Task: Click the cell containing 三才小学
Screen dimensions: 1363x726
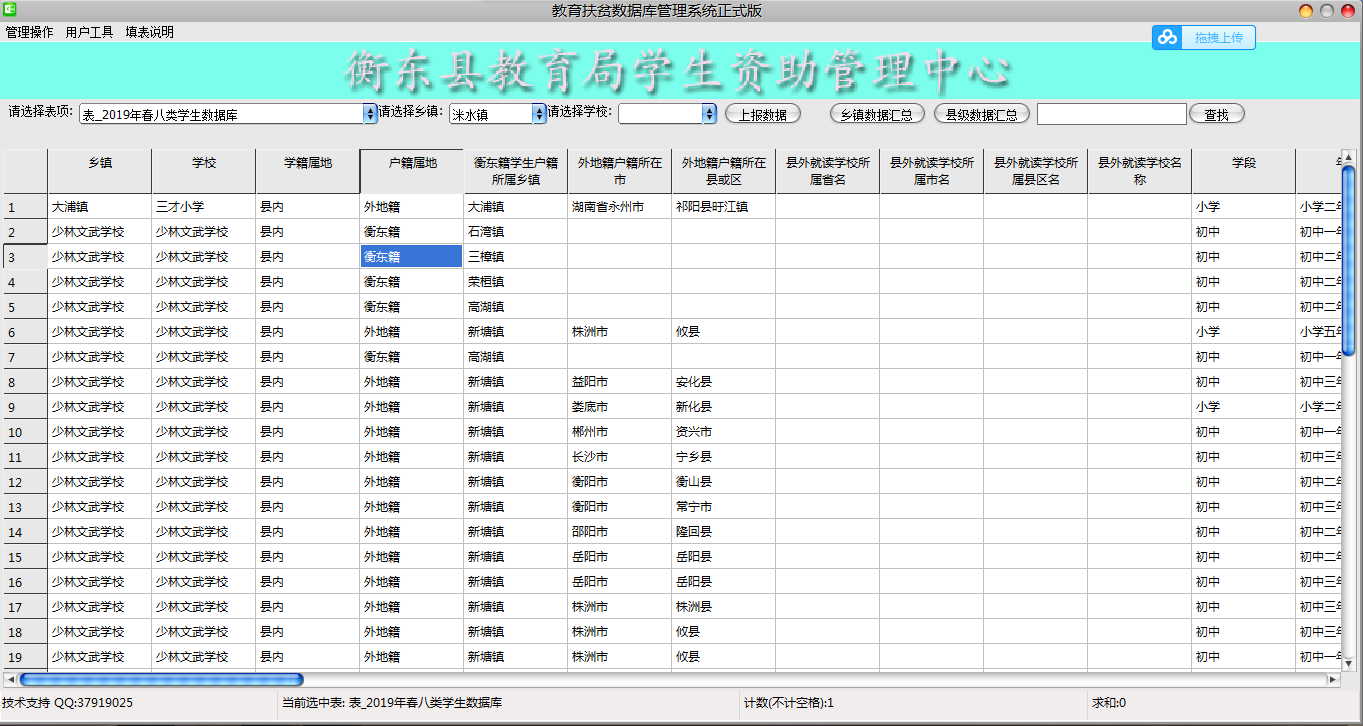Action: (204, 207)
